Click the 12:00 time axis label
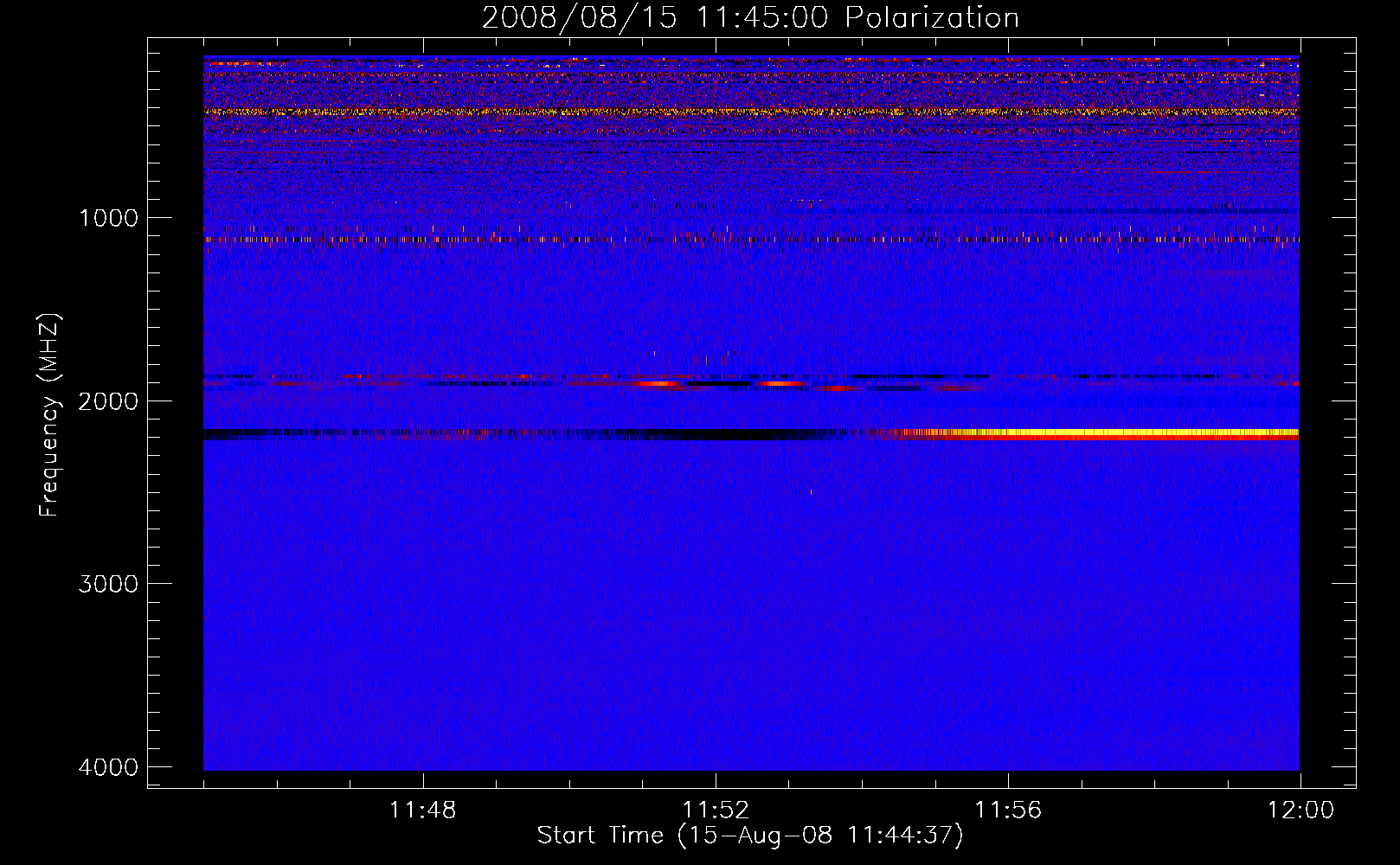The width and height of the screenshot is (1400, 865). [x=1300, y=811]
